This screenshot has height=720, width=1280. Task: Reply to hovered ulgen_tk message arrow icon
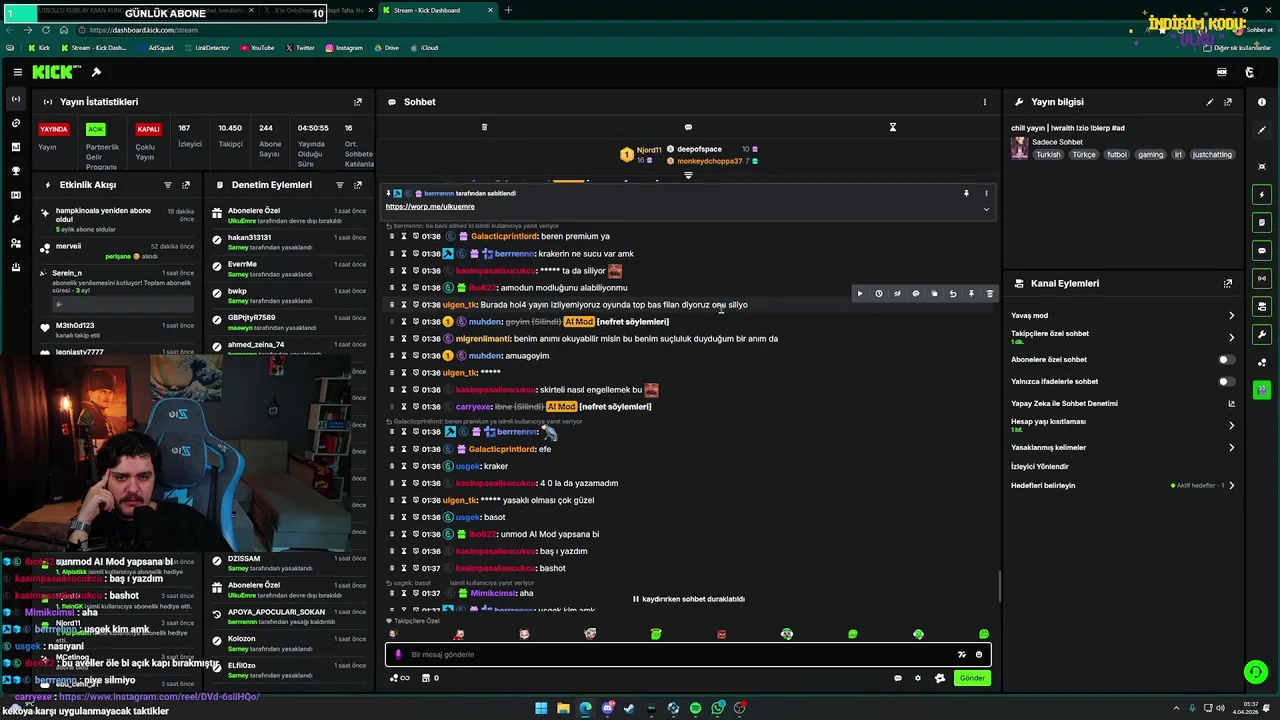952,294
